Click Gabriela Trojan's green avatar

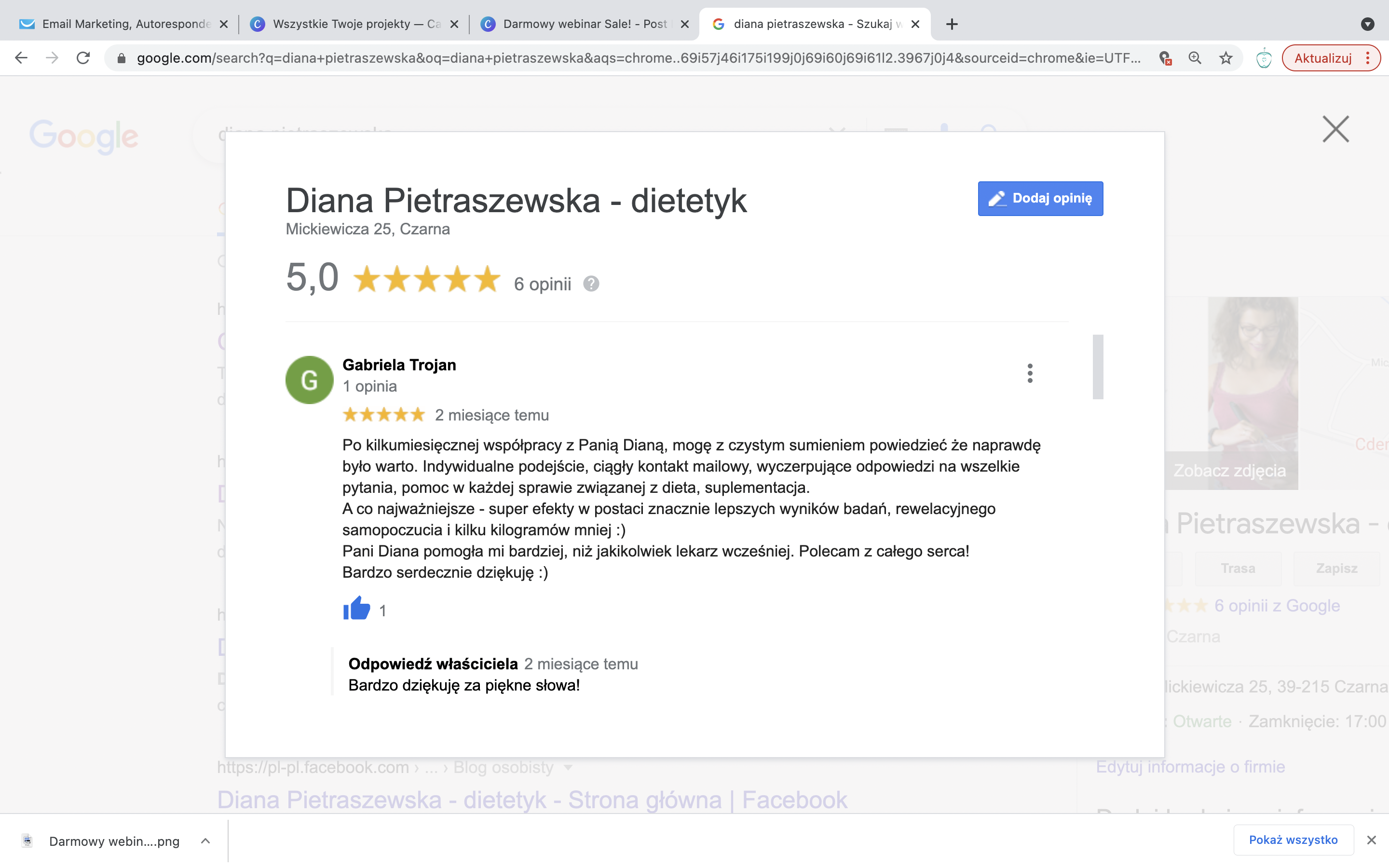coord(309,380)
